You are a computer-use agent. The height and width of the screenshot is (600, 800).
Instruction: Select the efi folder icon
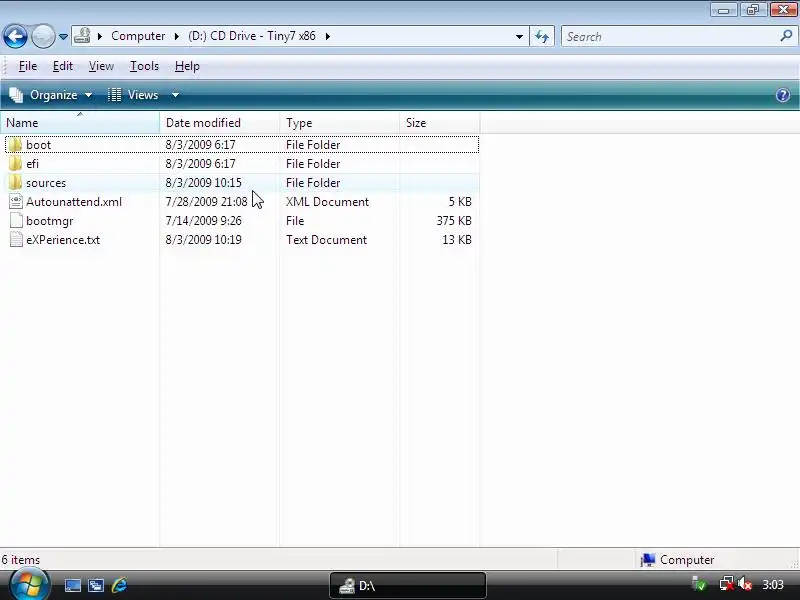(x=16, y=164)
